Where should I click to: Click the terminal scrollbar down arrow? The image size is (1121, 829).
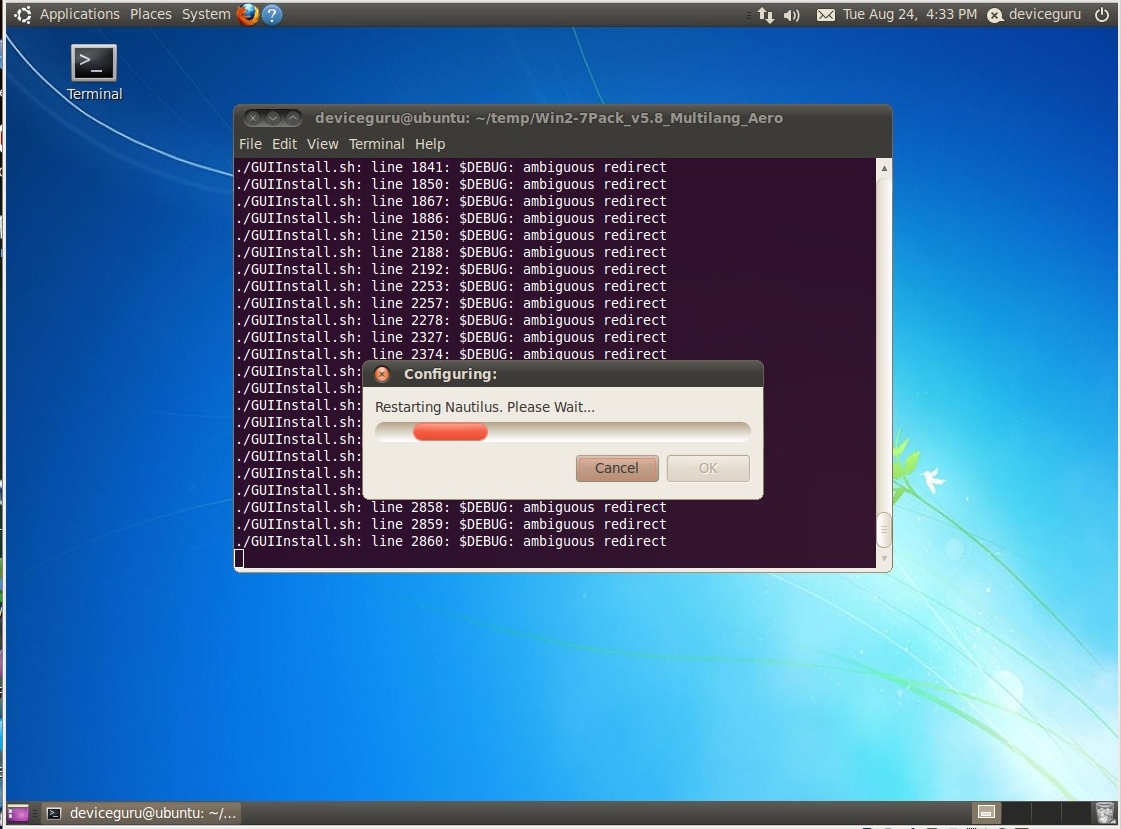884,558
